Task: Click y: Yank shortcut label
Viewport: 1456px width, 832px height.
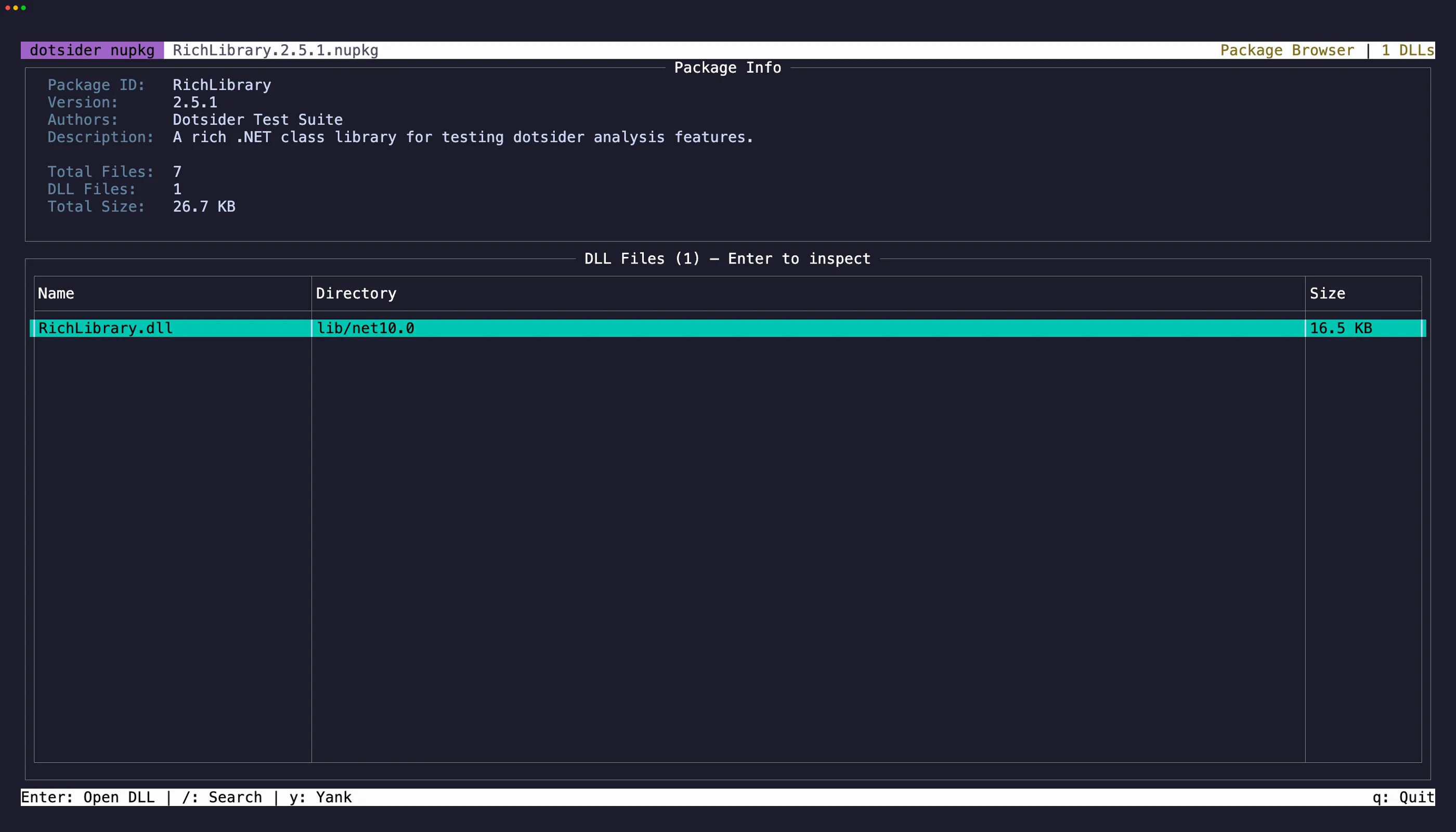Action: 320,797
